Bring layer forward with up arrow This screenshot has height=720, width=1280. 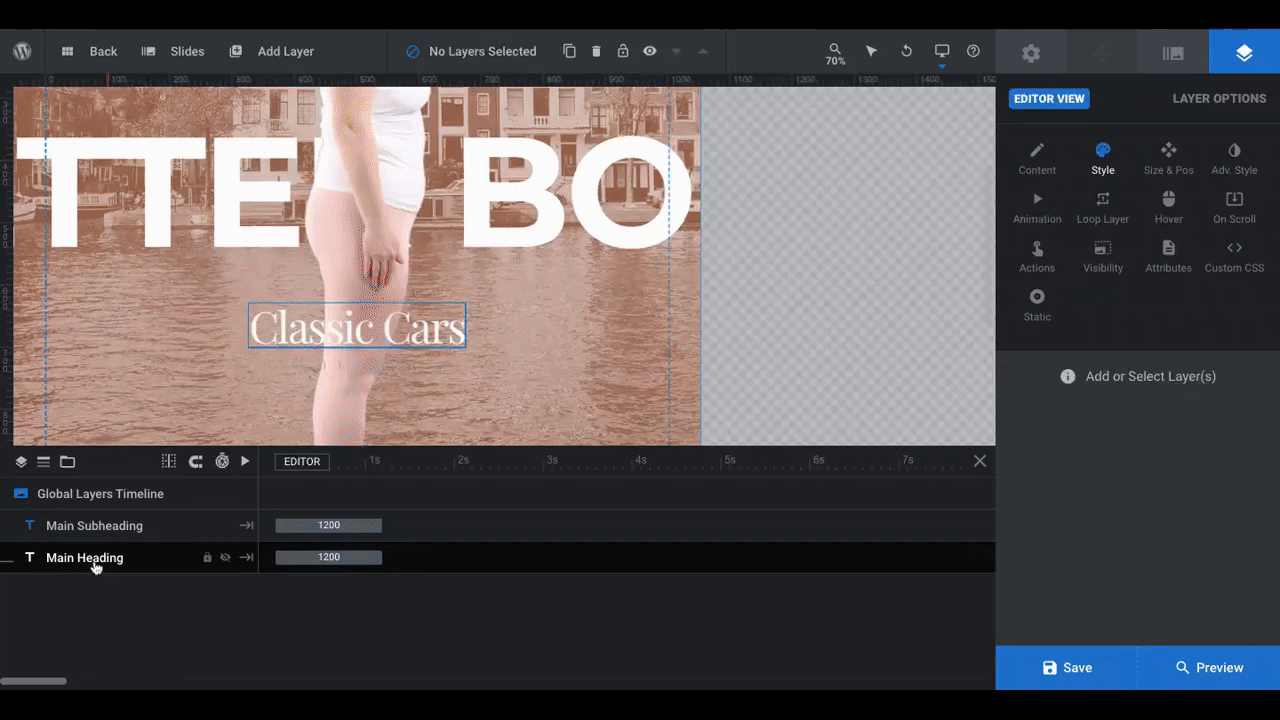(703, 51)
